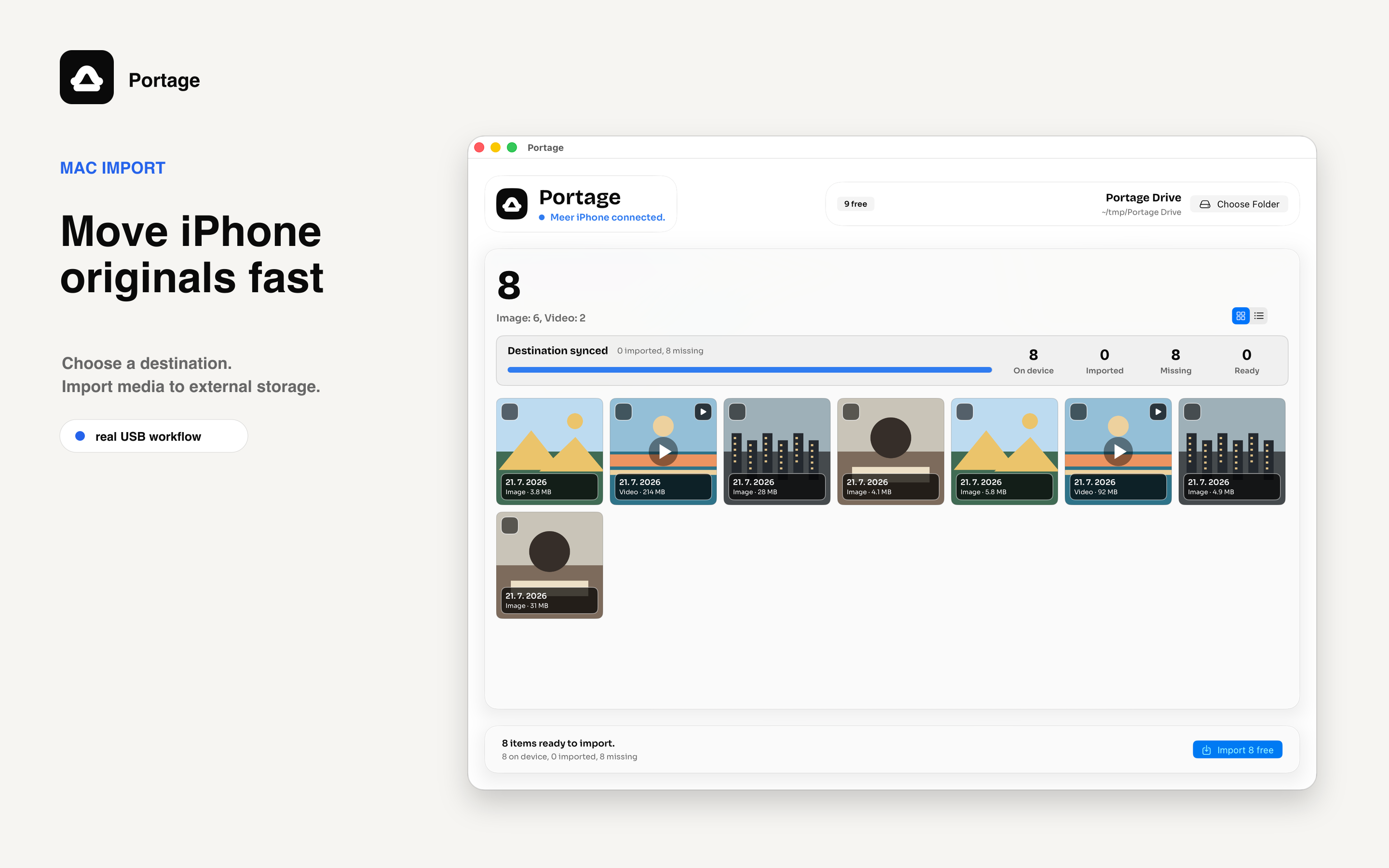Mark the 5.8 MB image checkbox
This screenshot has width=1389, height=868.
(x=964, y=412)
